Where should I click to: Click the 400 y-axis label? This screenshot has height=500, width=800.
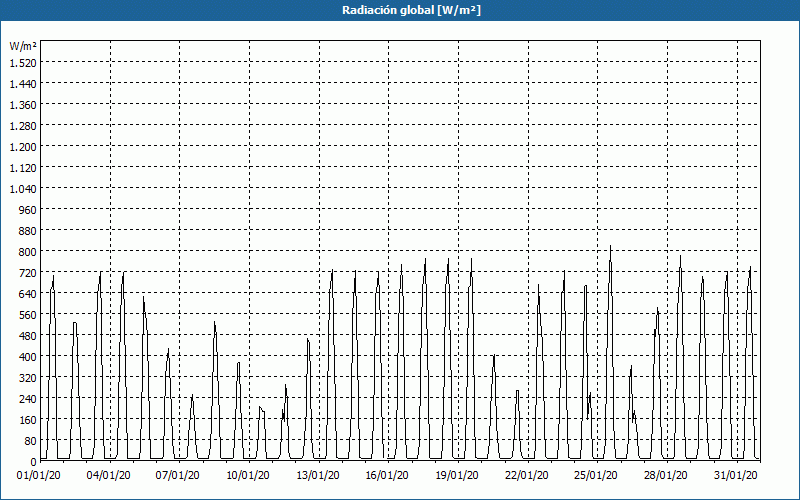[28, 357]
